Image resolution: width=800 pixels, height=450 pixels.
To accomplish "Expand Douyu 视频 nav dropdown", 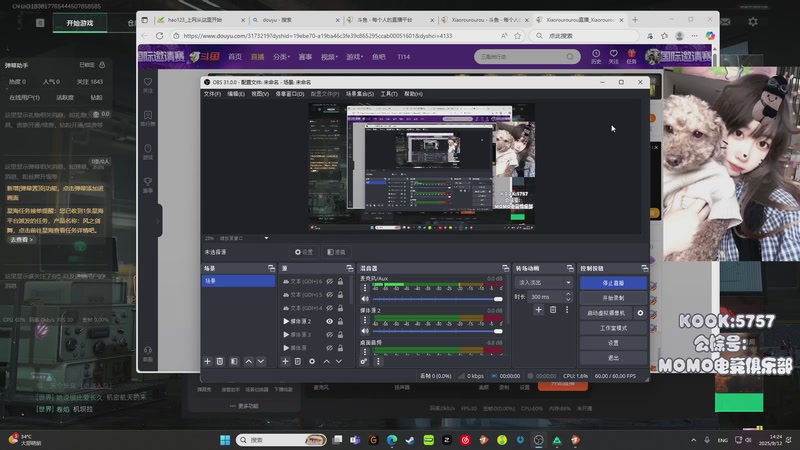I will 329,57.
